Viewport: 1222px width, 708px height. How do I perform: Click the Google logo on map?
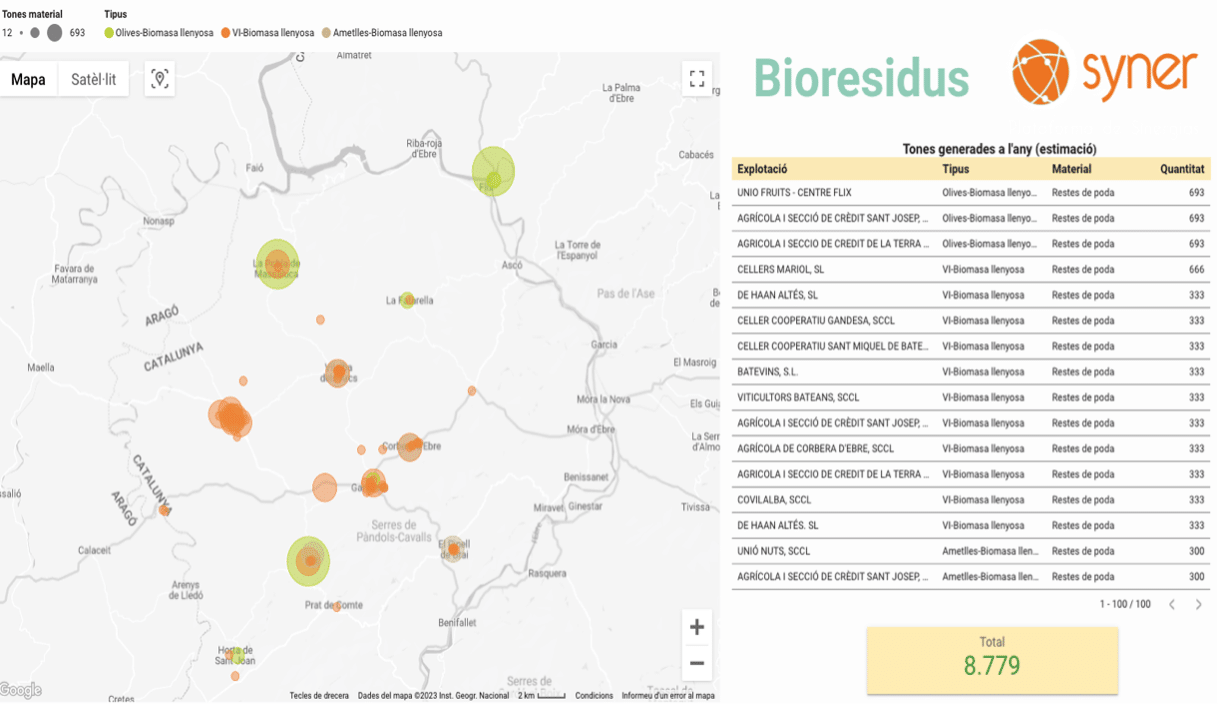click(21, 690)
